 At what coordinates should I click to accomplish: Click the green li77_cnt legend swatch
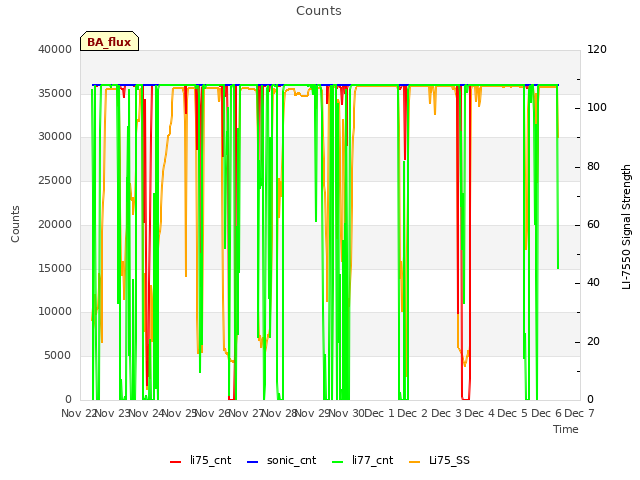pos(338,462)
